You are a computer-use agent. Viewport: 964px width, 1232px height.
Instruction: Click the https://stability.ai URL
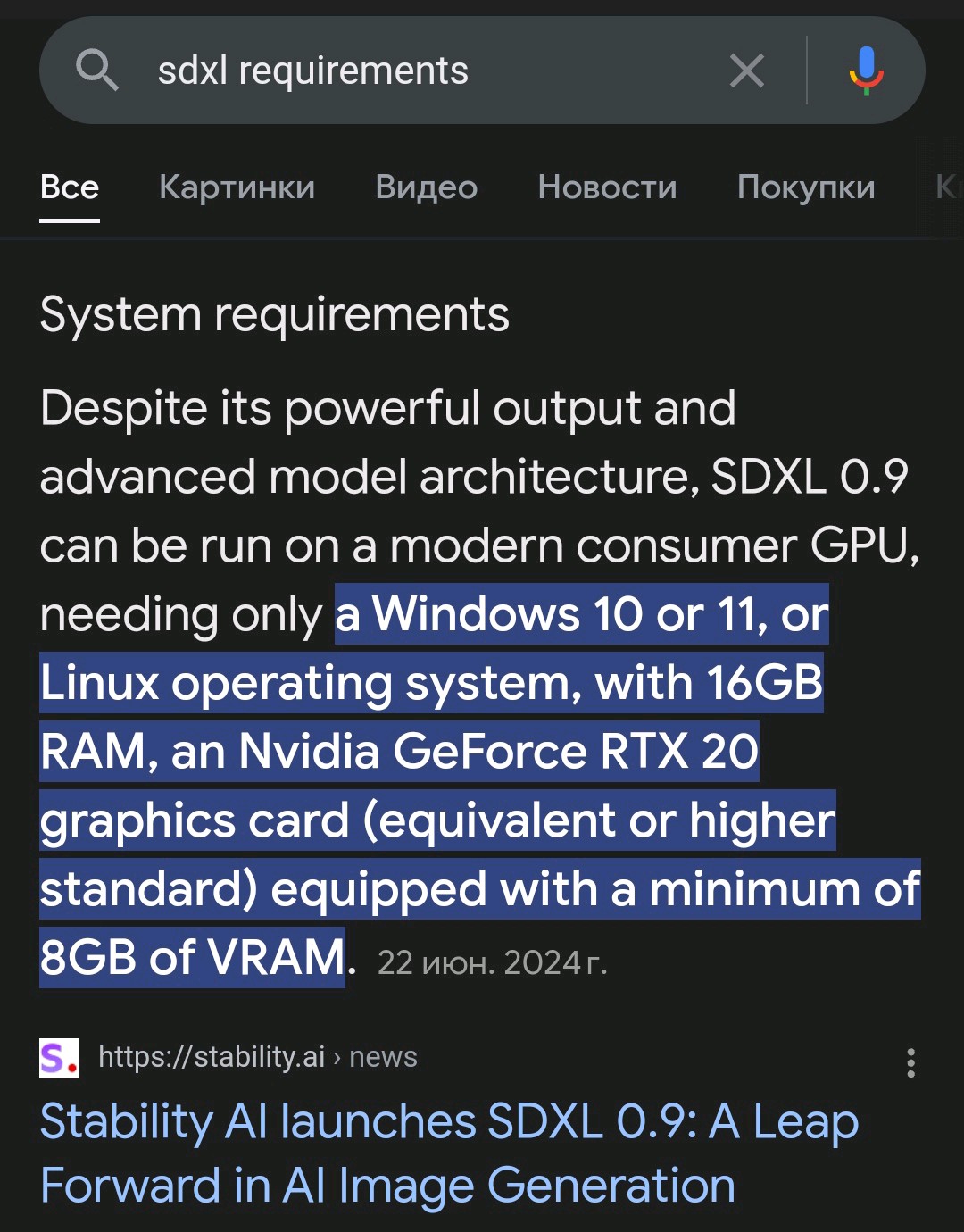pos(212,1057)
